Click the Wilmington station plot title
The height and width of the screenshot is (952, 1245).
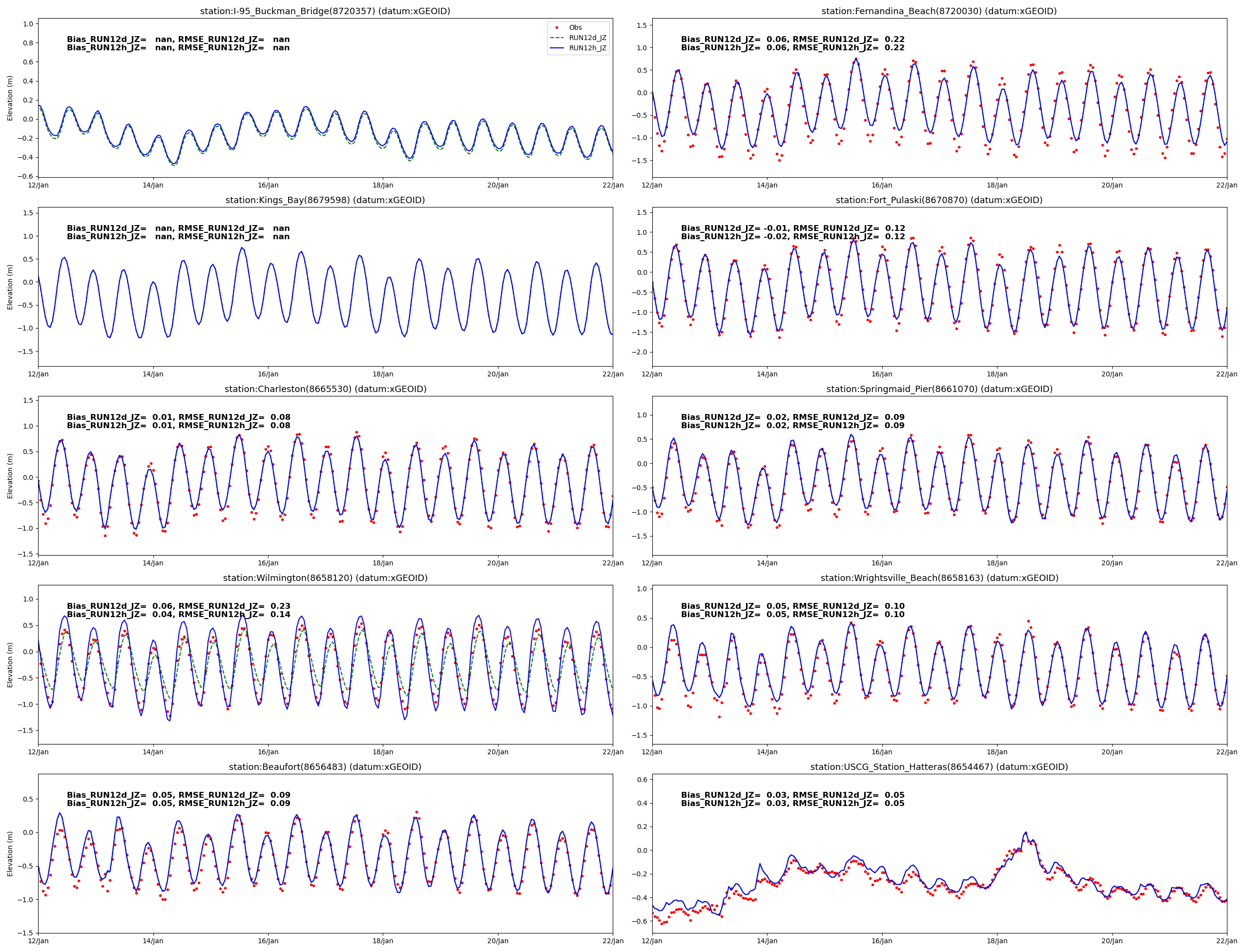coord(325,578)
